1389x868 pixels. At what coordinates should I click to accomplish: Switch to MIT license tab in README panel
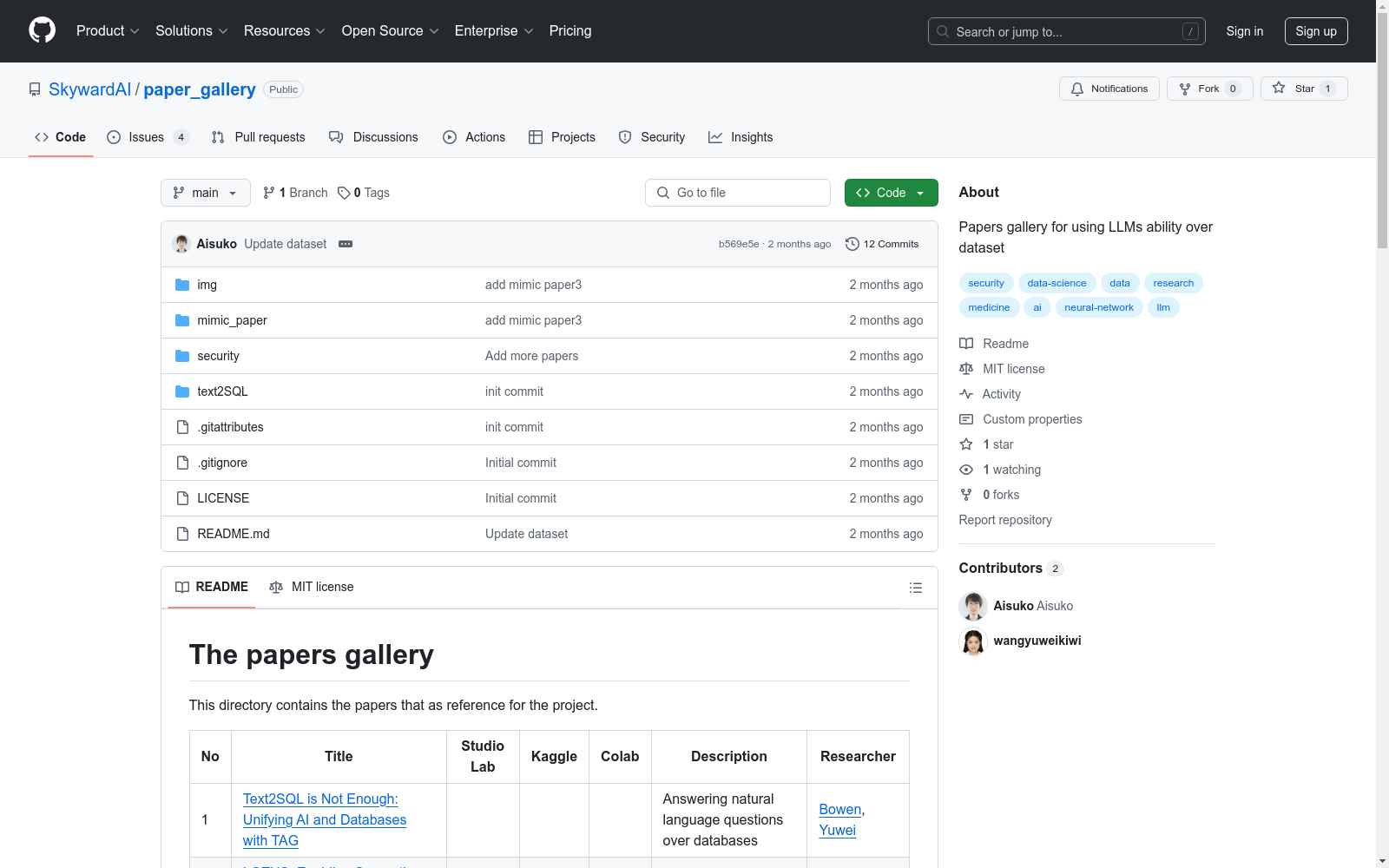coord(312,587)
